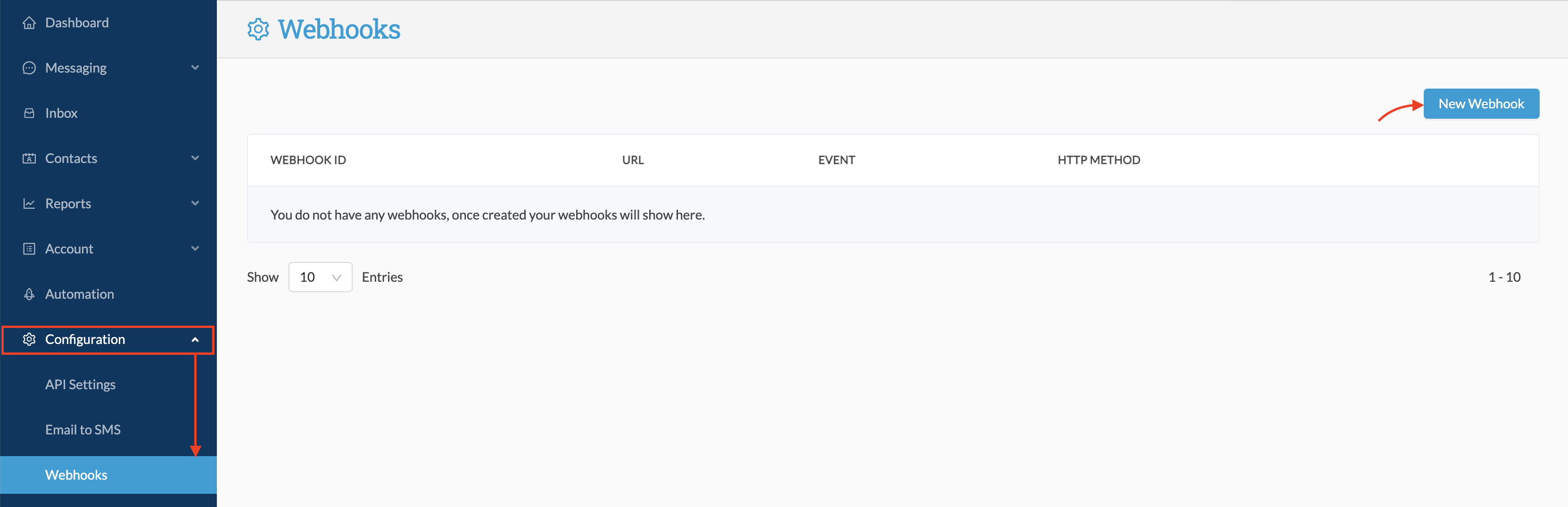This screenshot has height=507, width=1568.
Task: Expand the Account menu chevron
Action: 195,248
